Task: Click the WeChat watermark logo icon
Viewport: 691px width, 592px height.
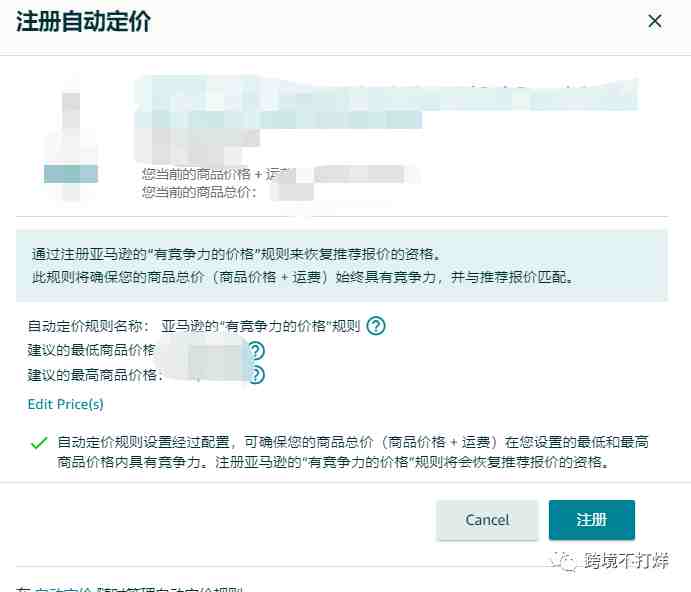Action: (565, 562)
